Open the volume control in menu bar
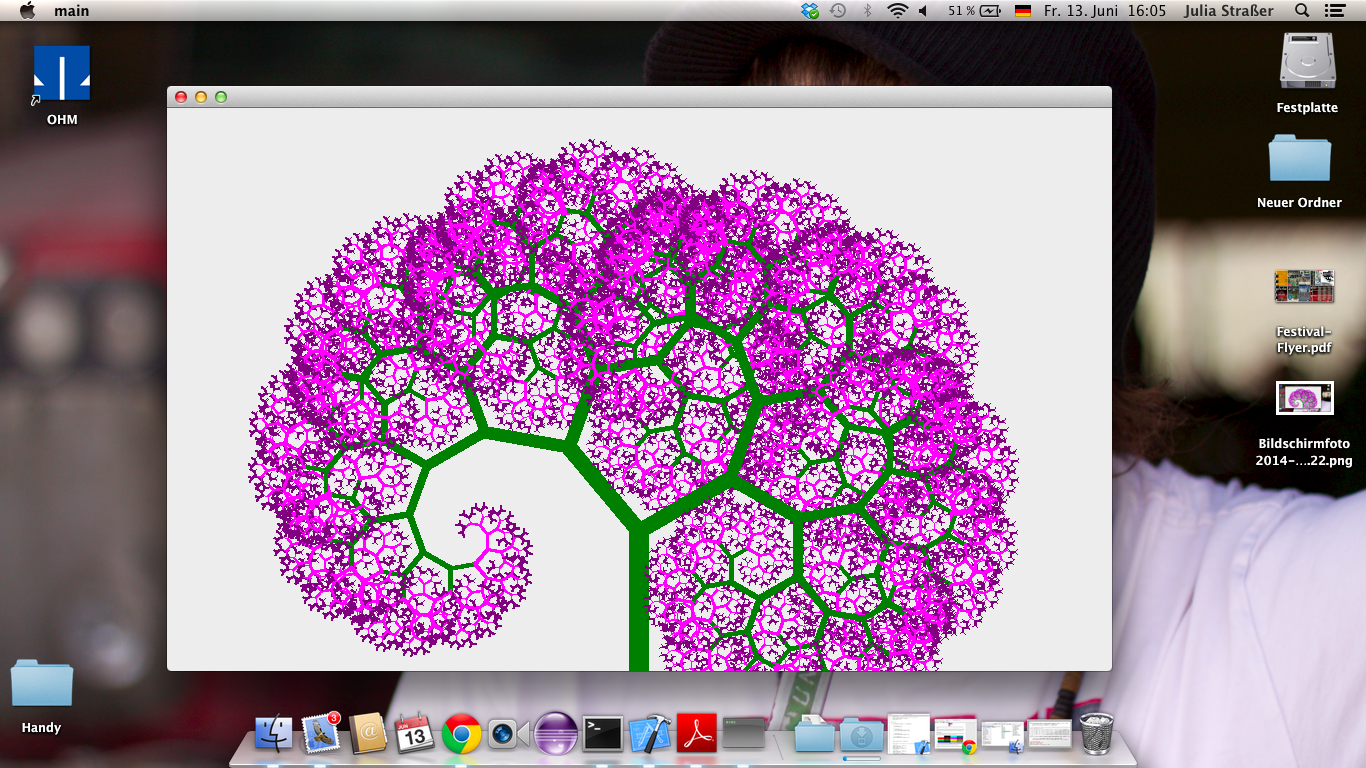Viewport: 1366px width, 768px height. (x=923, y=11)
